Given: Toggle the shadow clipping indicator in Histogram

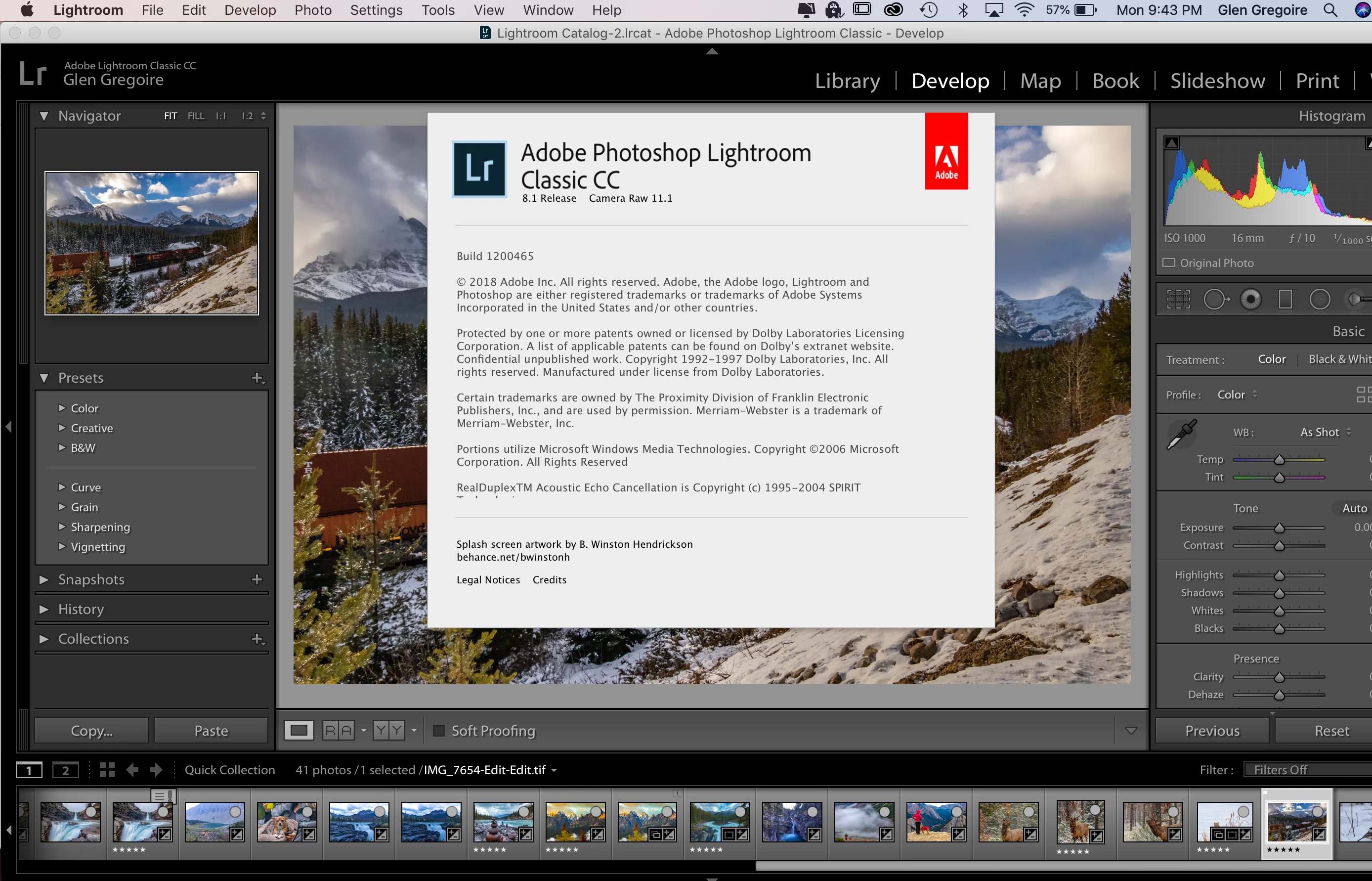Looking at the screenshot, I should [x=1172, y=143].
